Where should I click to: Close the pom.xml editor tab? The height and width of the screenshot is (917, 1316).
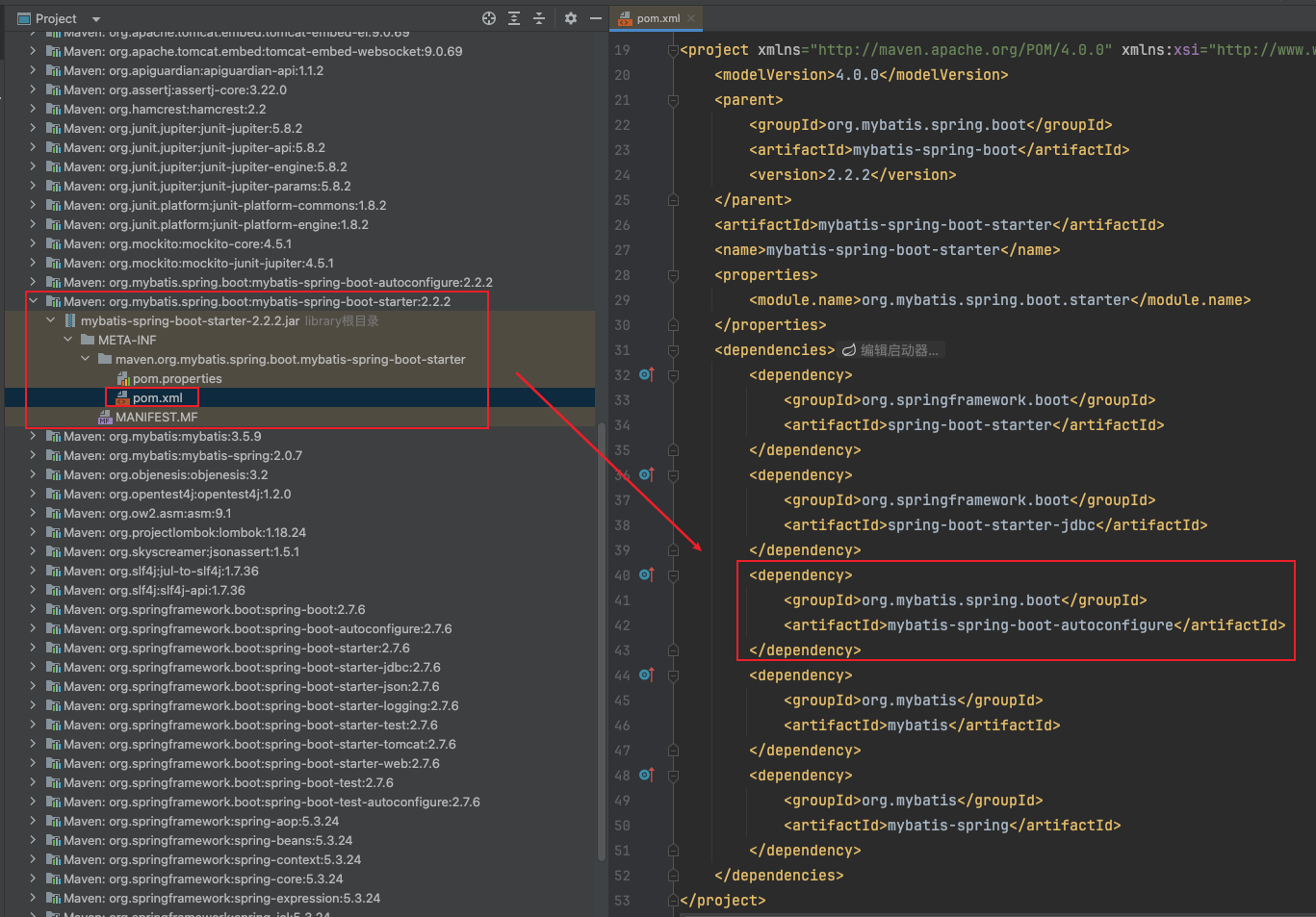(691, 18)
